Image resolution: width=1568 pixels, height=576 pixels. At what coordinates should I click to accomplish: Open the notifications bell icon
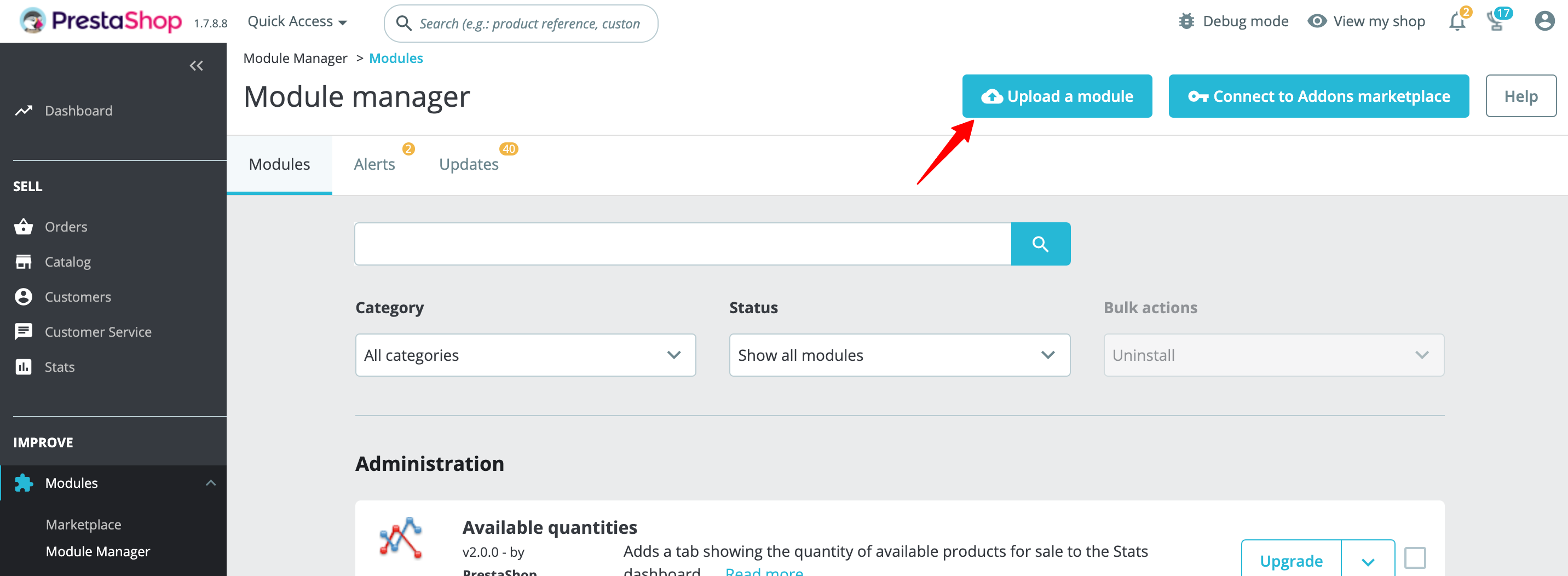pos(1457,22)
